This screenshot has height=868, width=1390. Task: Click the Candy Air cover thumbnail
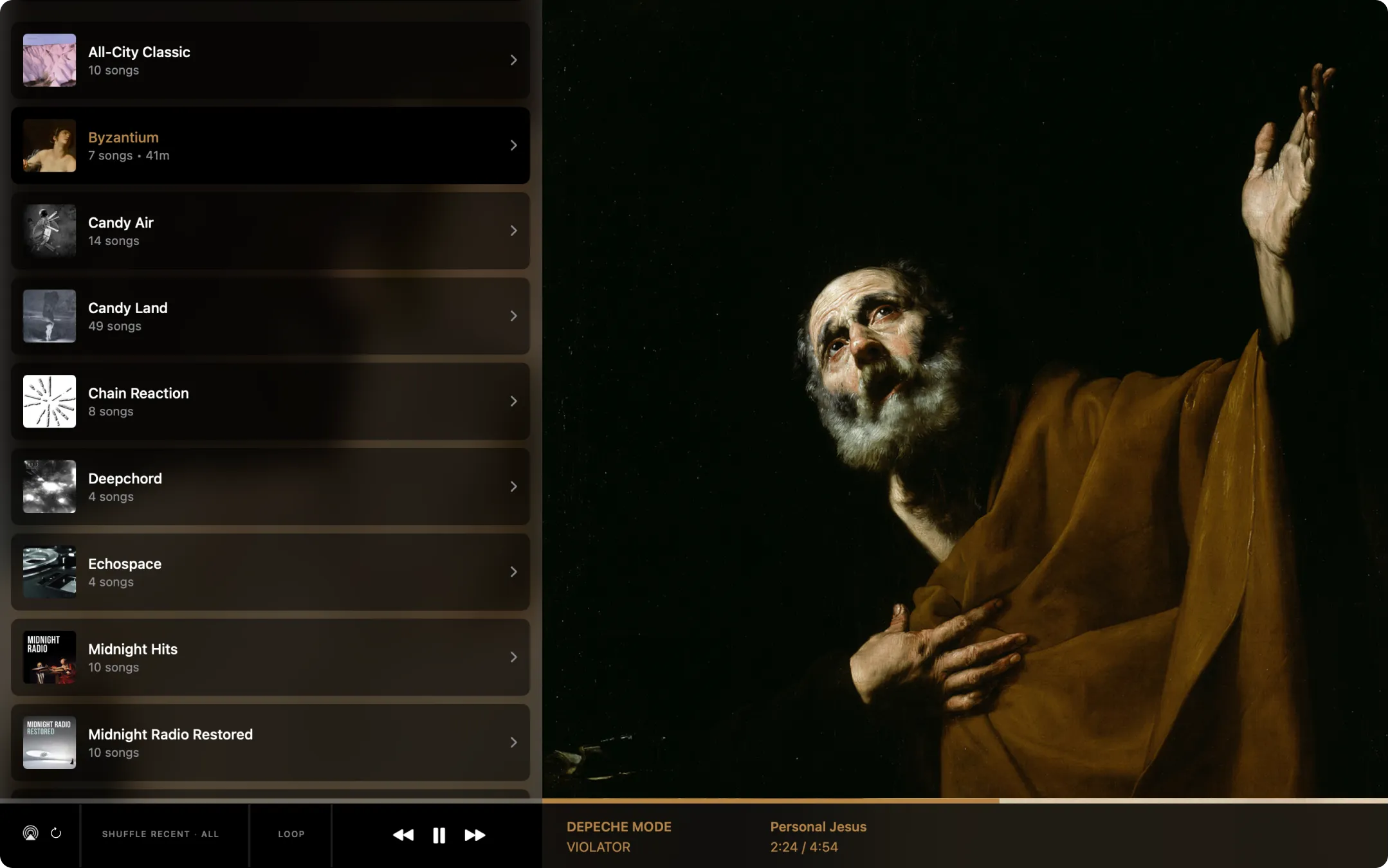[50, 230]
